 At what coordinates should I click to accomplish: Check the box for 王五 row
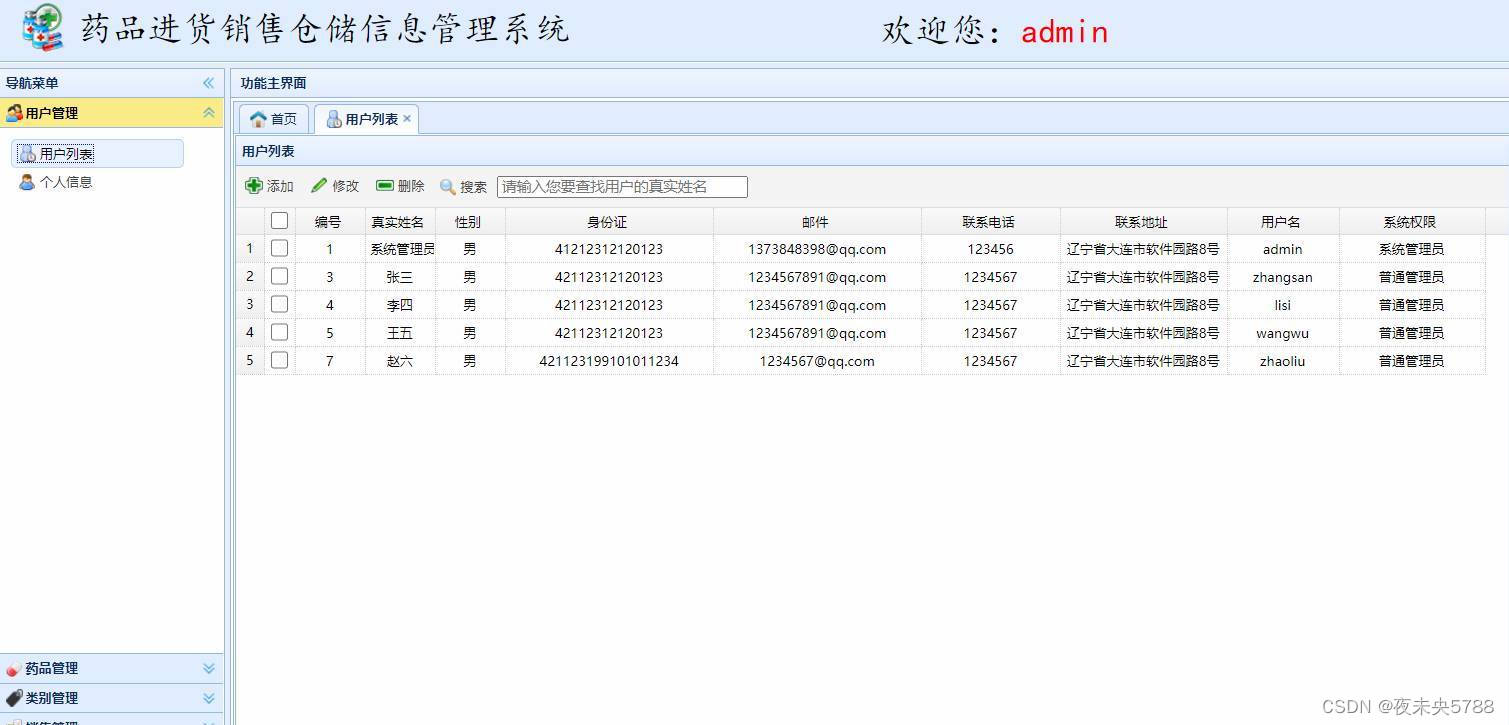[x=279, y=332]
